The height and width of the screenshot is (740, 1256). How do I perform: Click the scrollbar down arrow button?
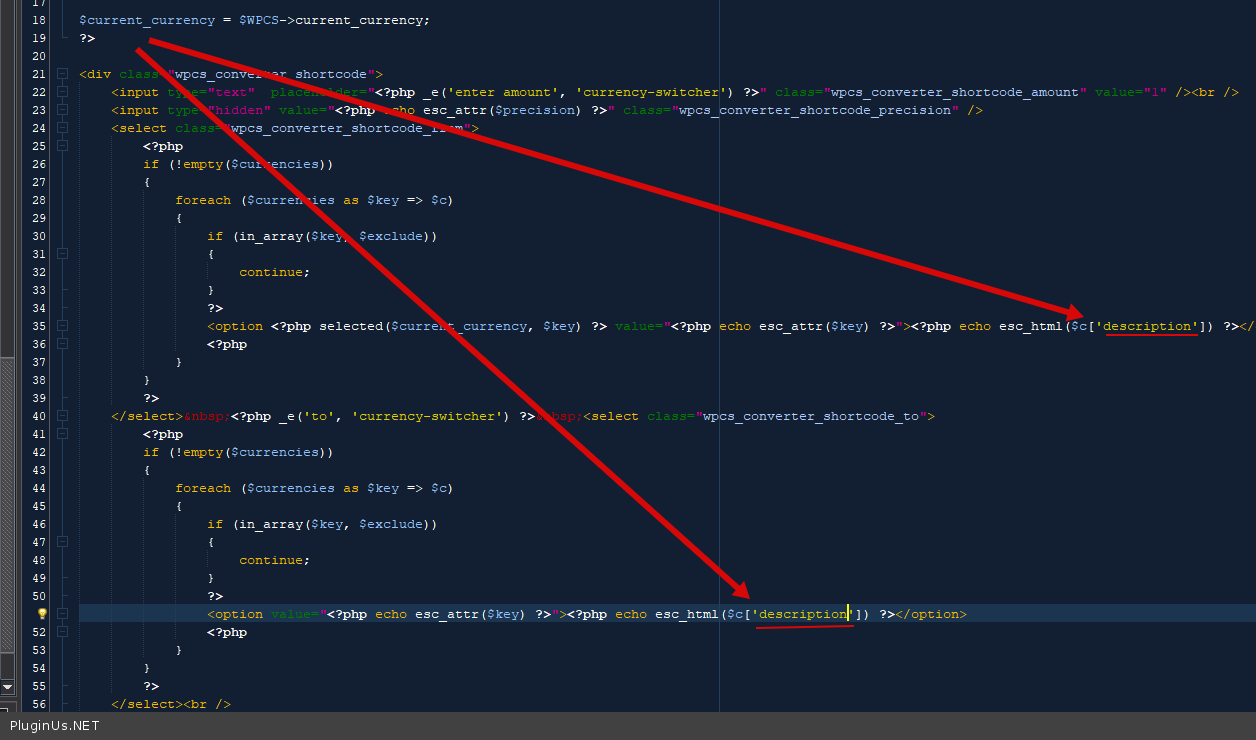click(x=7, y=687)
